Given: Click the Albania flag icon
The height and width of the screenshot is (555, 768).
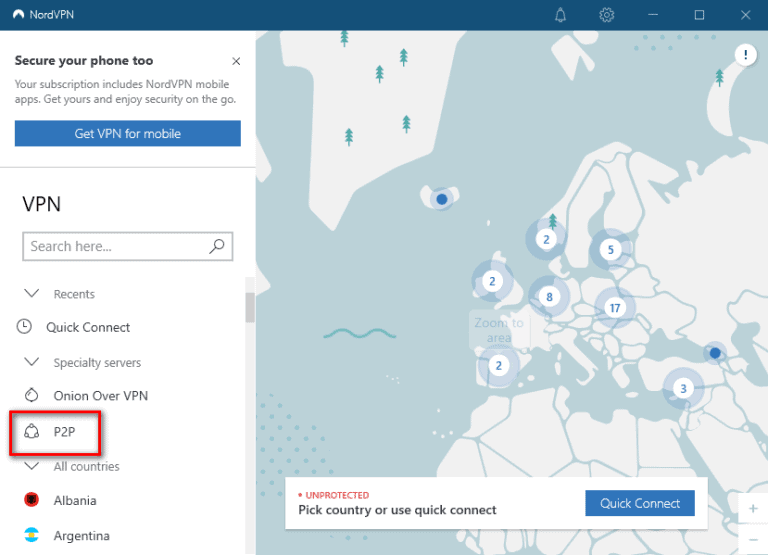Looking at the screenshot, I should tap(32, 500).
